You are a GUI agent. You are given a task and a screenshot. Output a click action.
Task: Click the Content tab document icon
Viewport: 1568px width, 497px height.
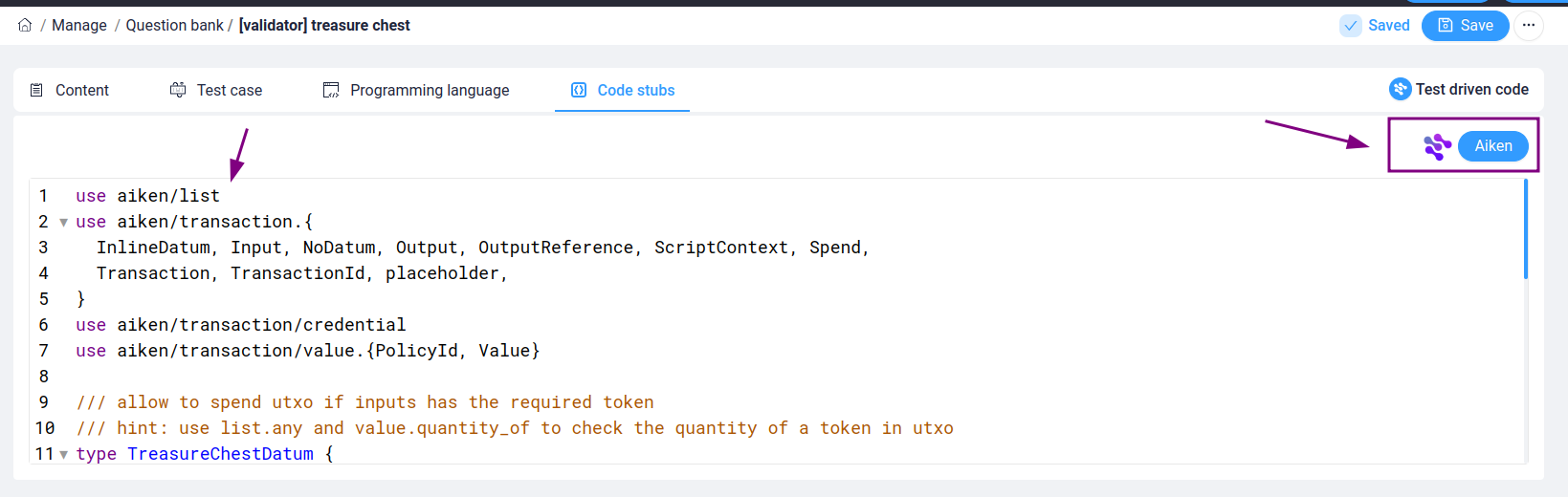click(36, 90)
